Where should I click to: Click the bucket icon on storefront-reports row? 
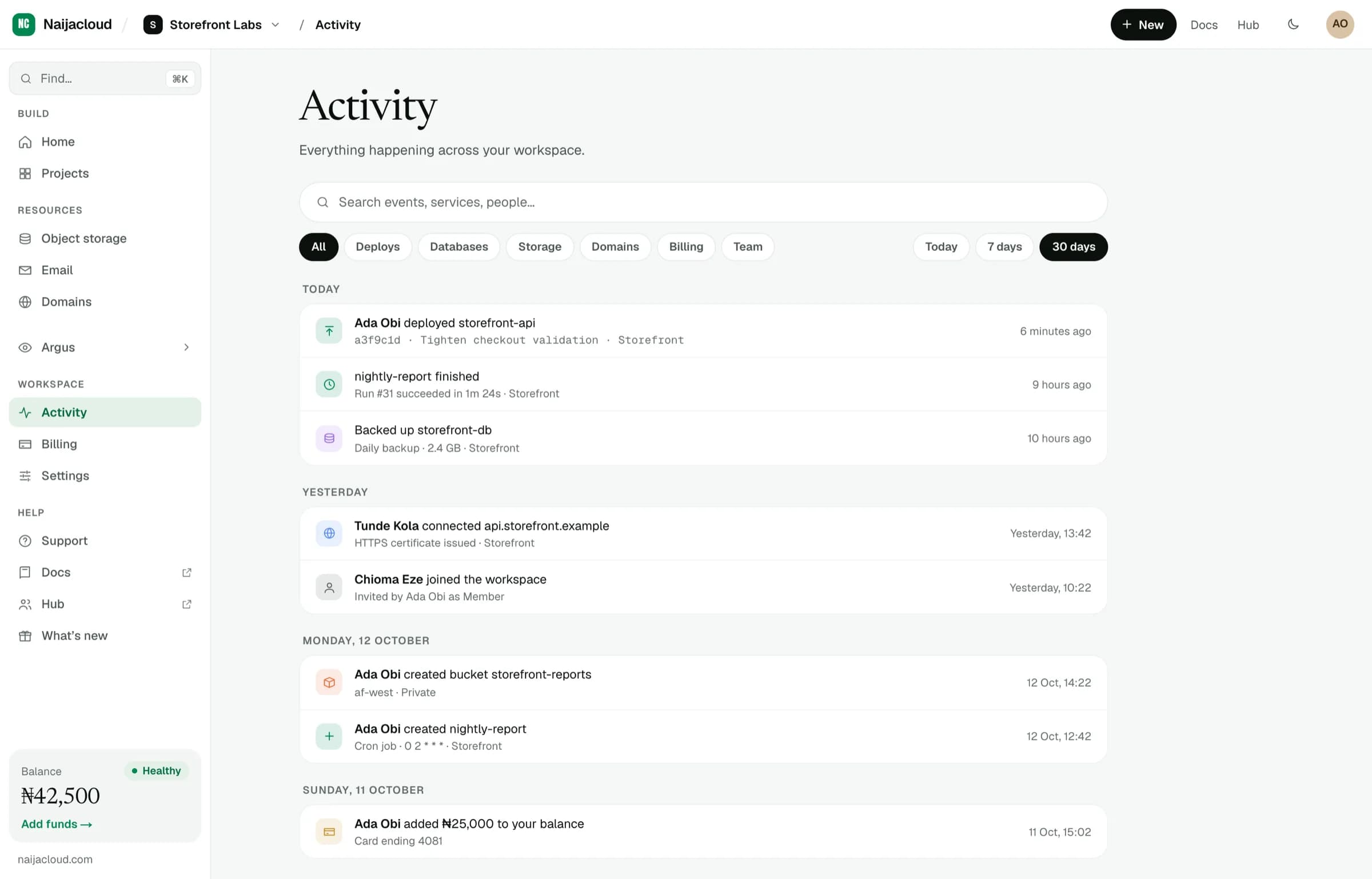(x=329, y=682)
